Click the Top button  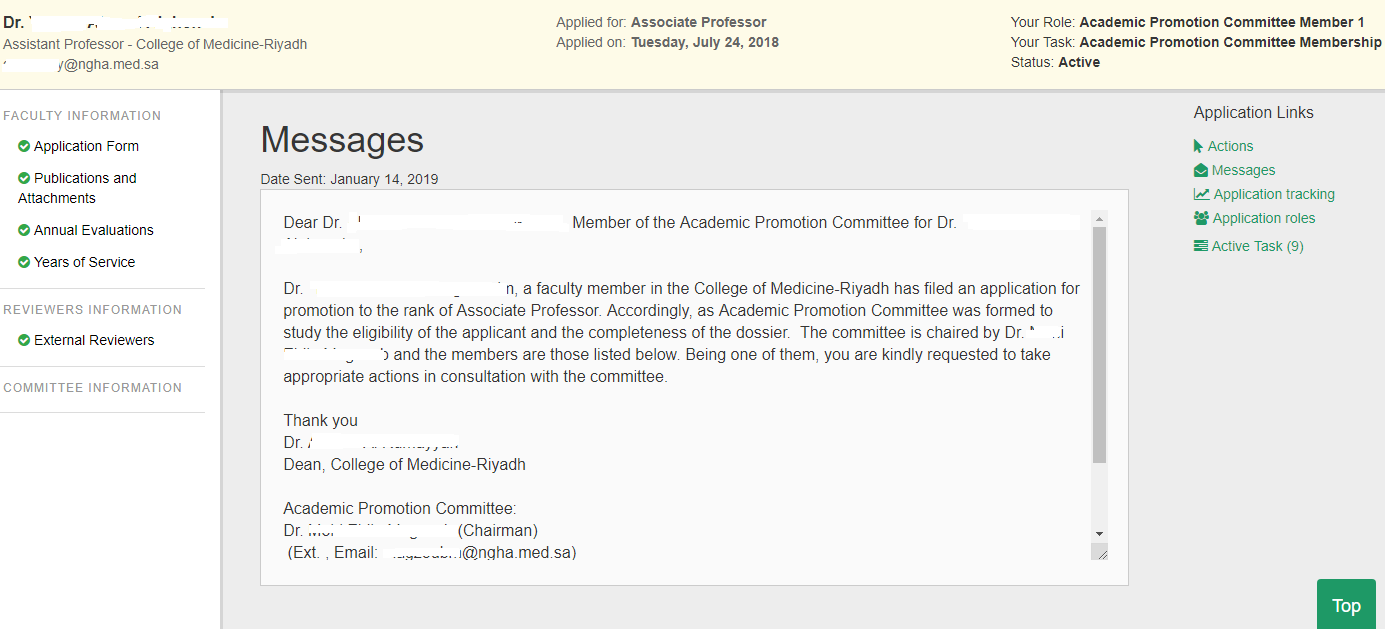tap(1346, 605)
